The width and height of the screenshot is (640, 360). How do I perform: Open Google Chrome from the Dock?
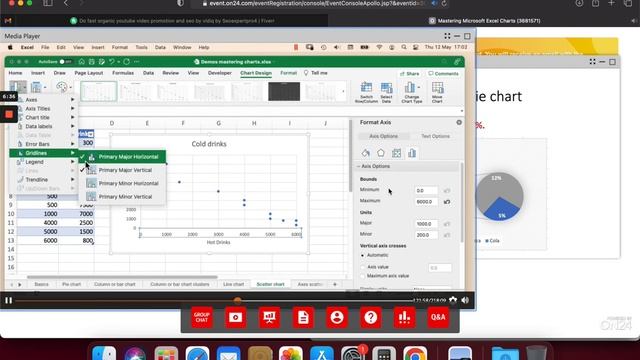(415, 353)
